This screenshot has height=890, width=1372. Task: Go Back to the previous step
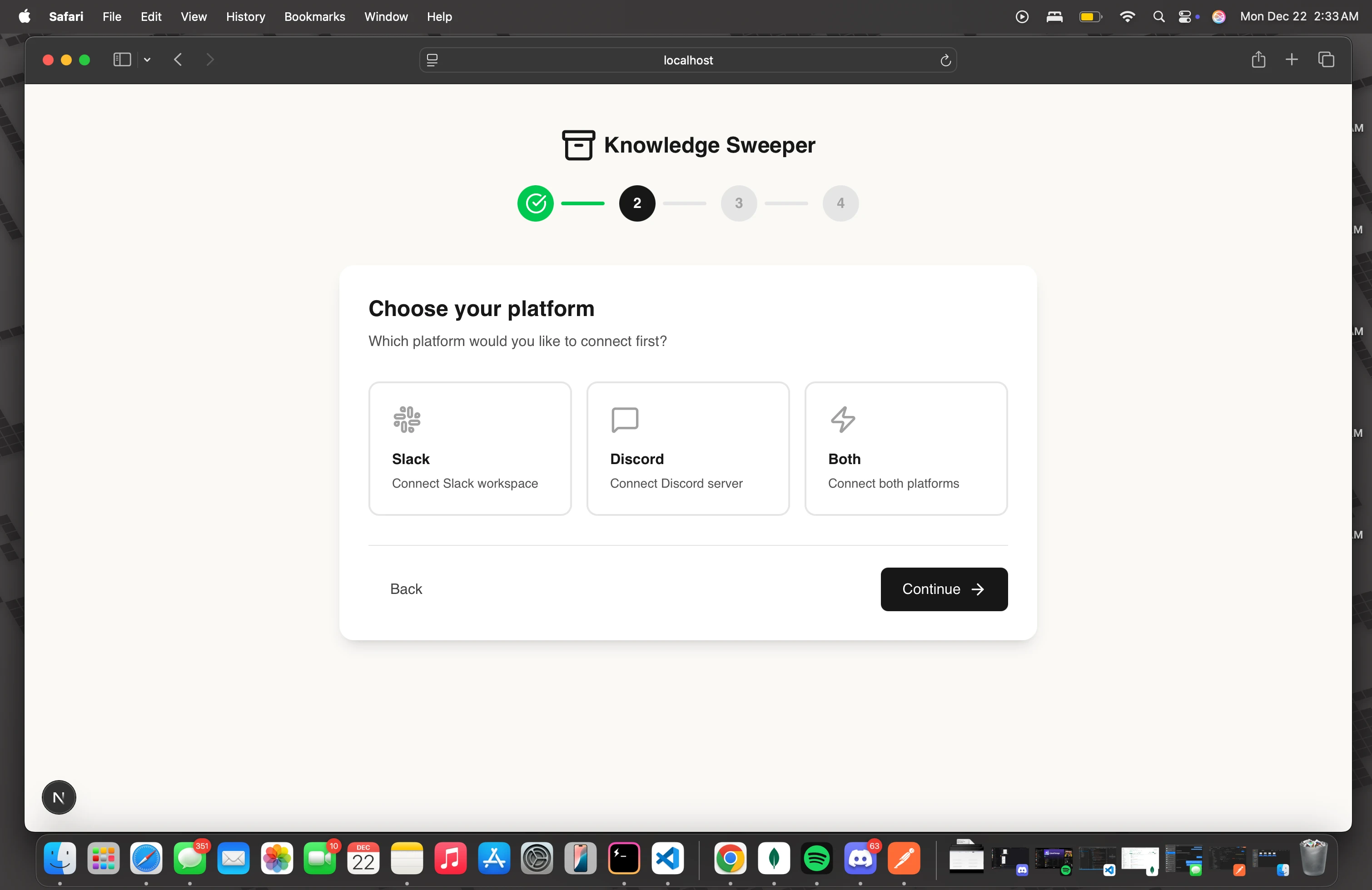(x=406, y=589)
